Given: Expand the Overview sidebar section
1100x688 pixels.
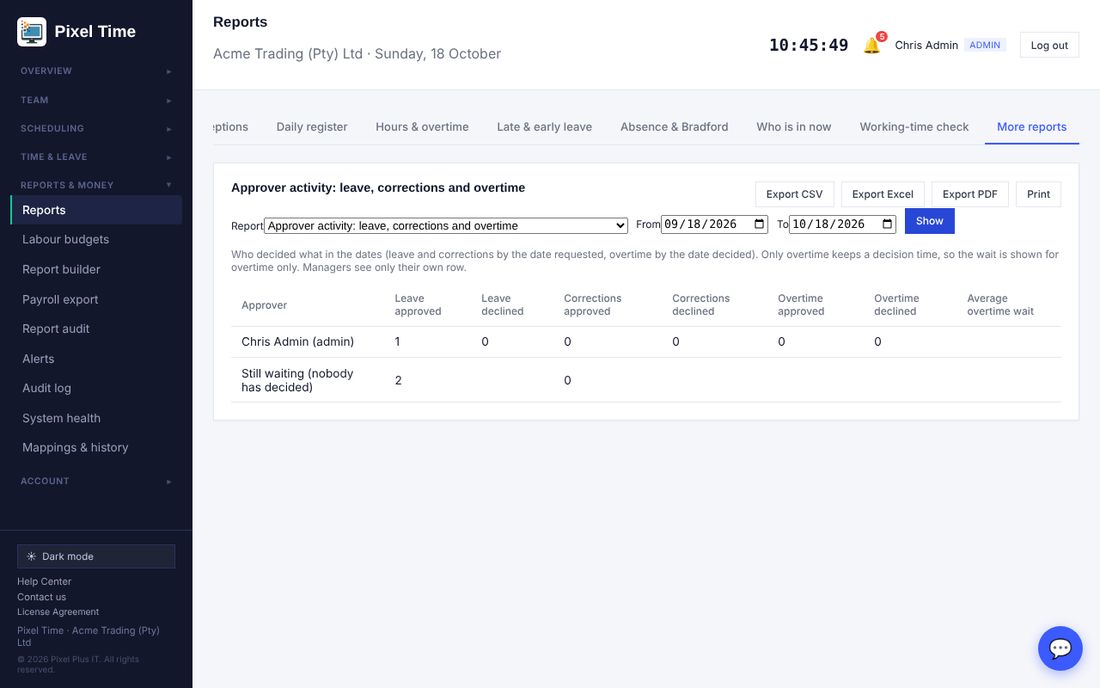Looking at the screenshot, I should [x=96, y=71].
